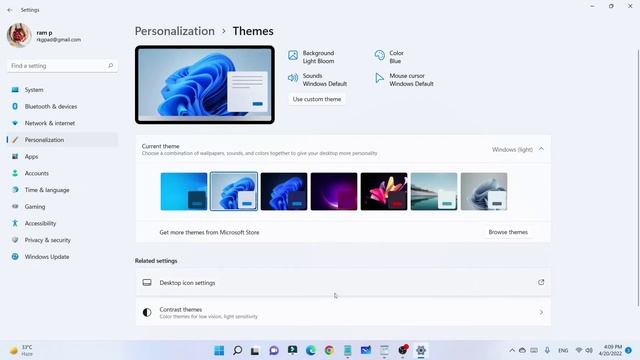Image resolution: width=640 pixels, height=360 pixels.
Task: Open the clock showing 4:09 PM
Action: click(x=611, y=350)
